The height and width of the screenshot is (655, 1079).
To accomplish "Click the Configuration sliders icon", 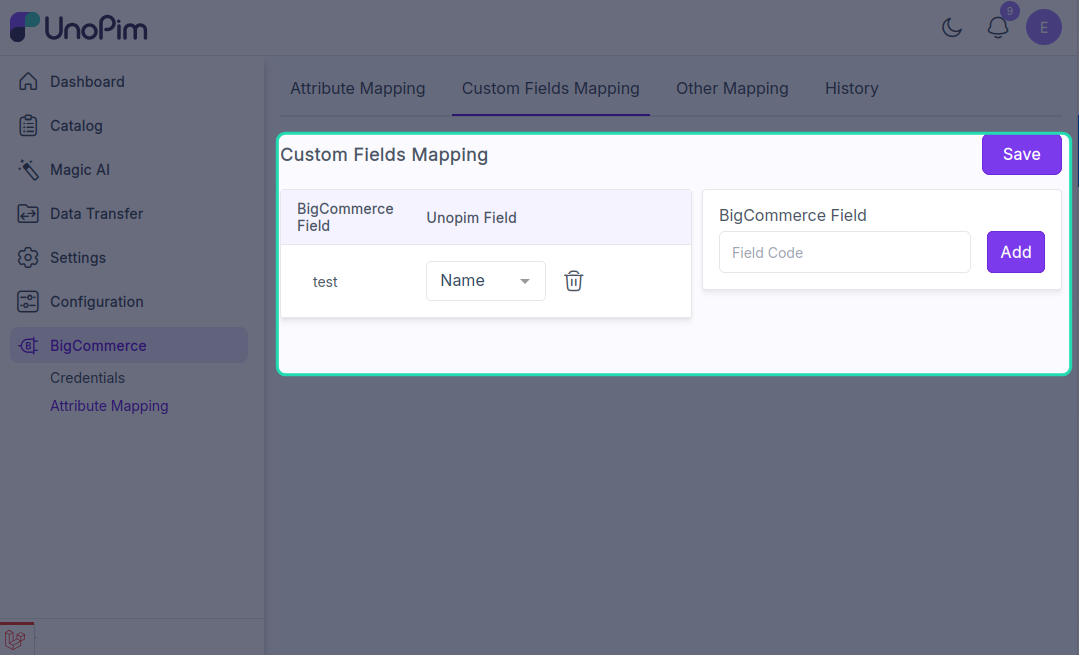I will 28,301.
